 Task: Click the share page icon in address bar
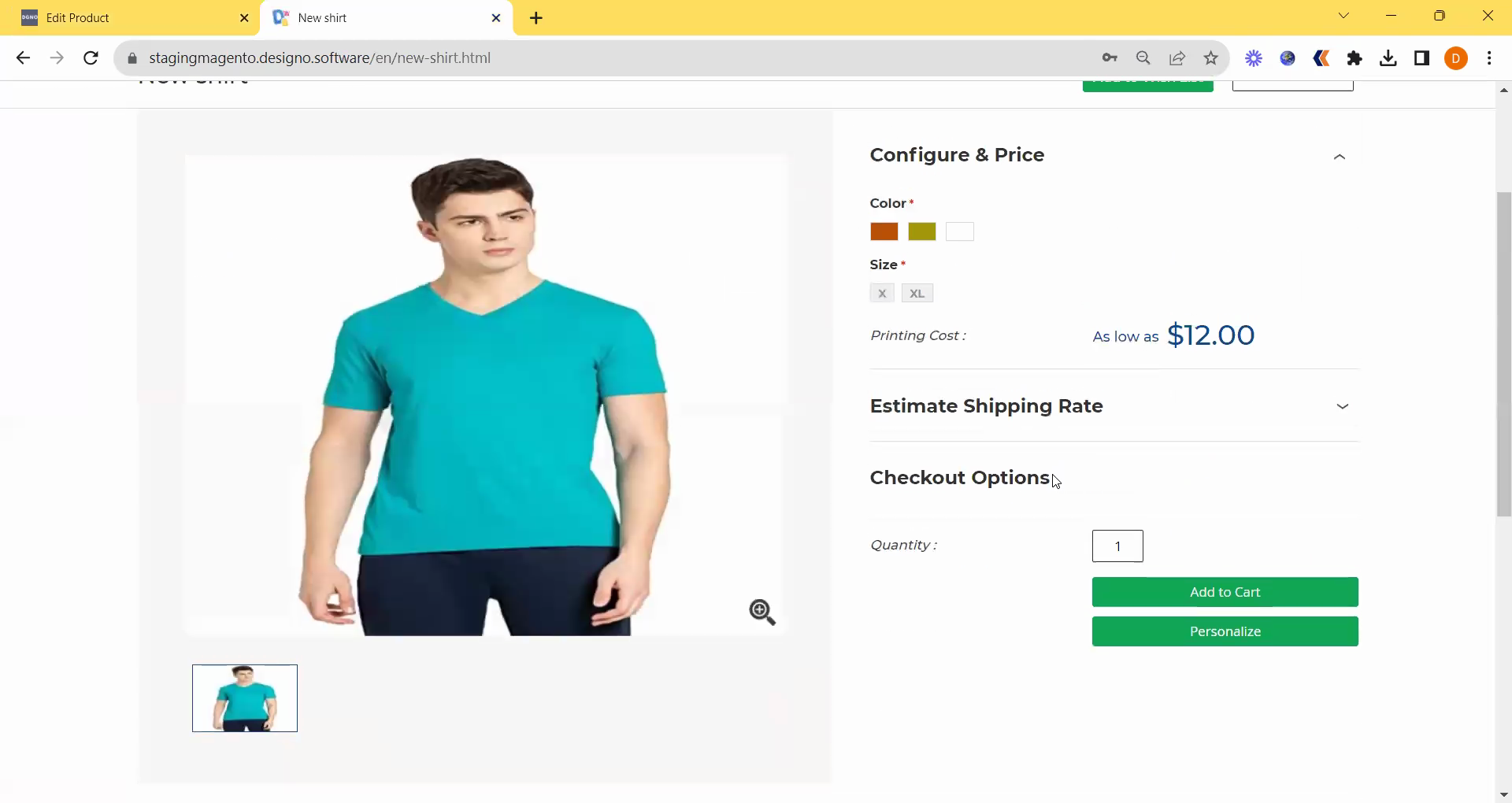point(1177,57)
